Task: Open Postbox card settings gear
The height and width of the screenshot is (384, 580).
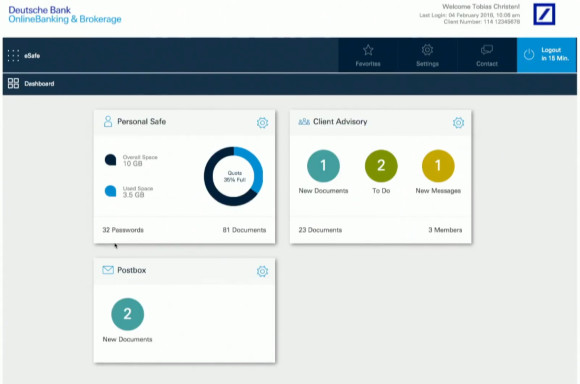Action: (x=262, y=271)
